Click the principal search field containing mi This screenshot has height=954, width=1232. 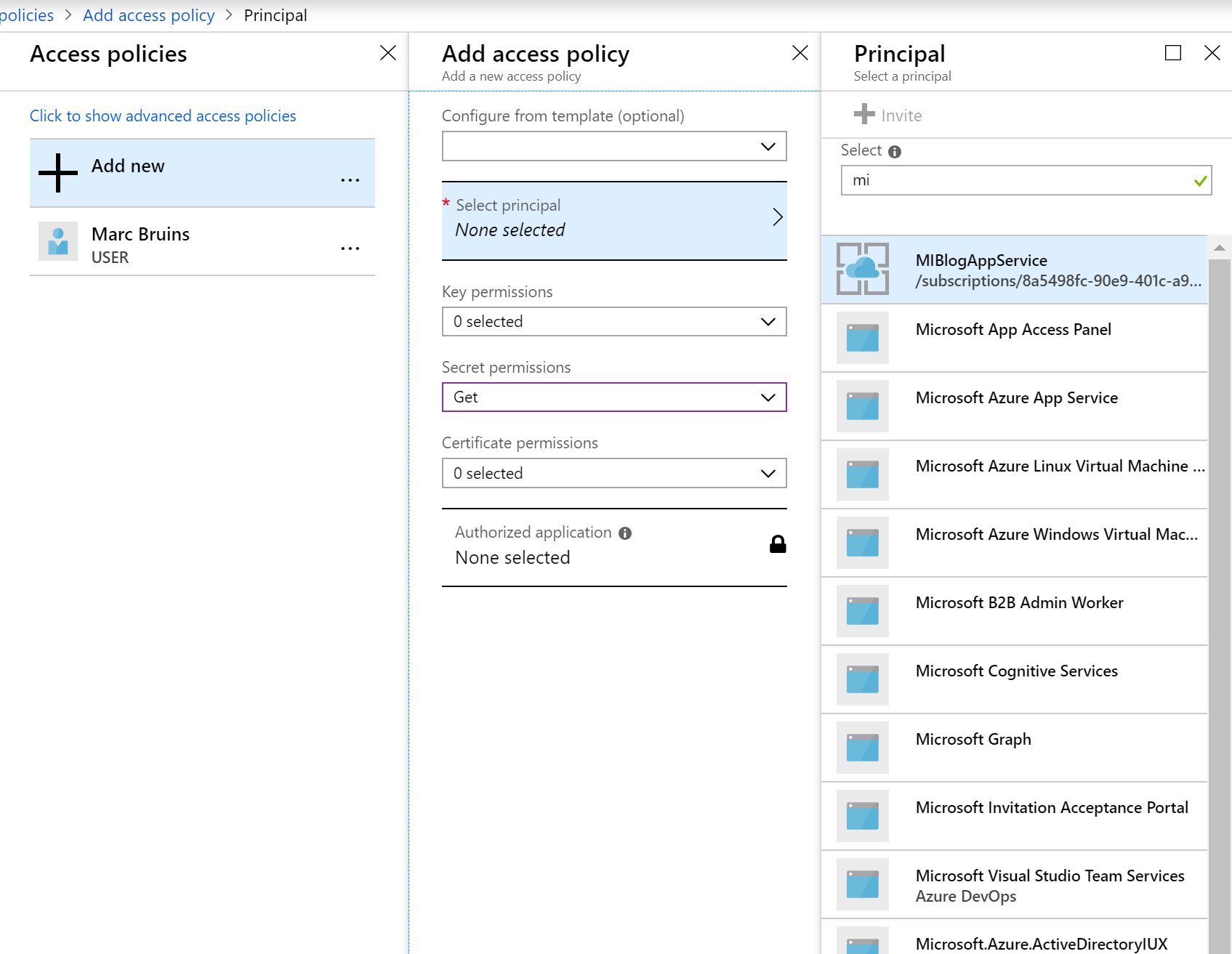[1018, 180]
